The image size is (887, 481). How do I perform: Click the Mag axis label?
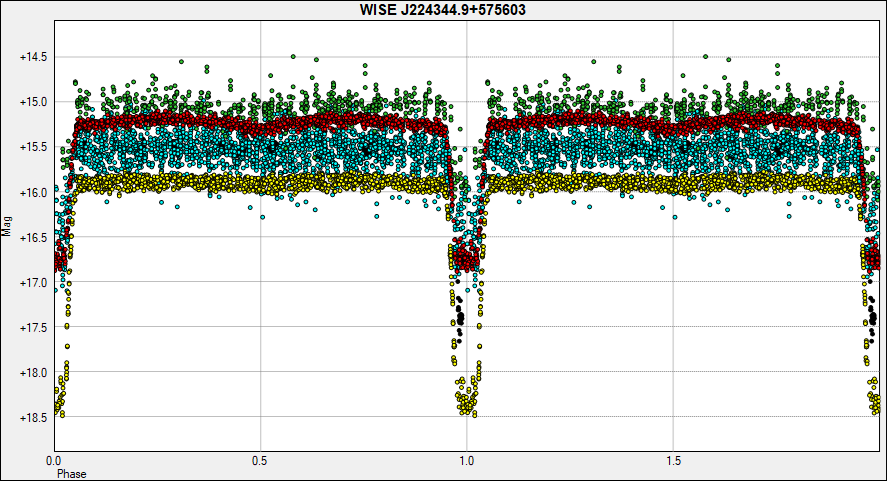(x=7, y=226)
